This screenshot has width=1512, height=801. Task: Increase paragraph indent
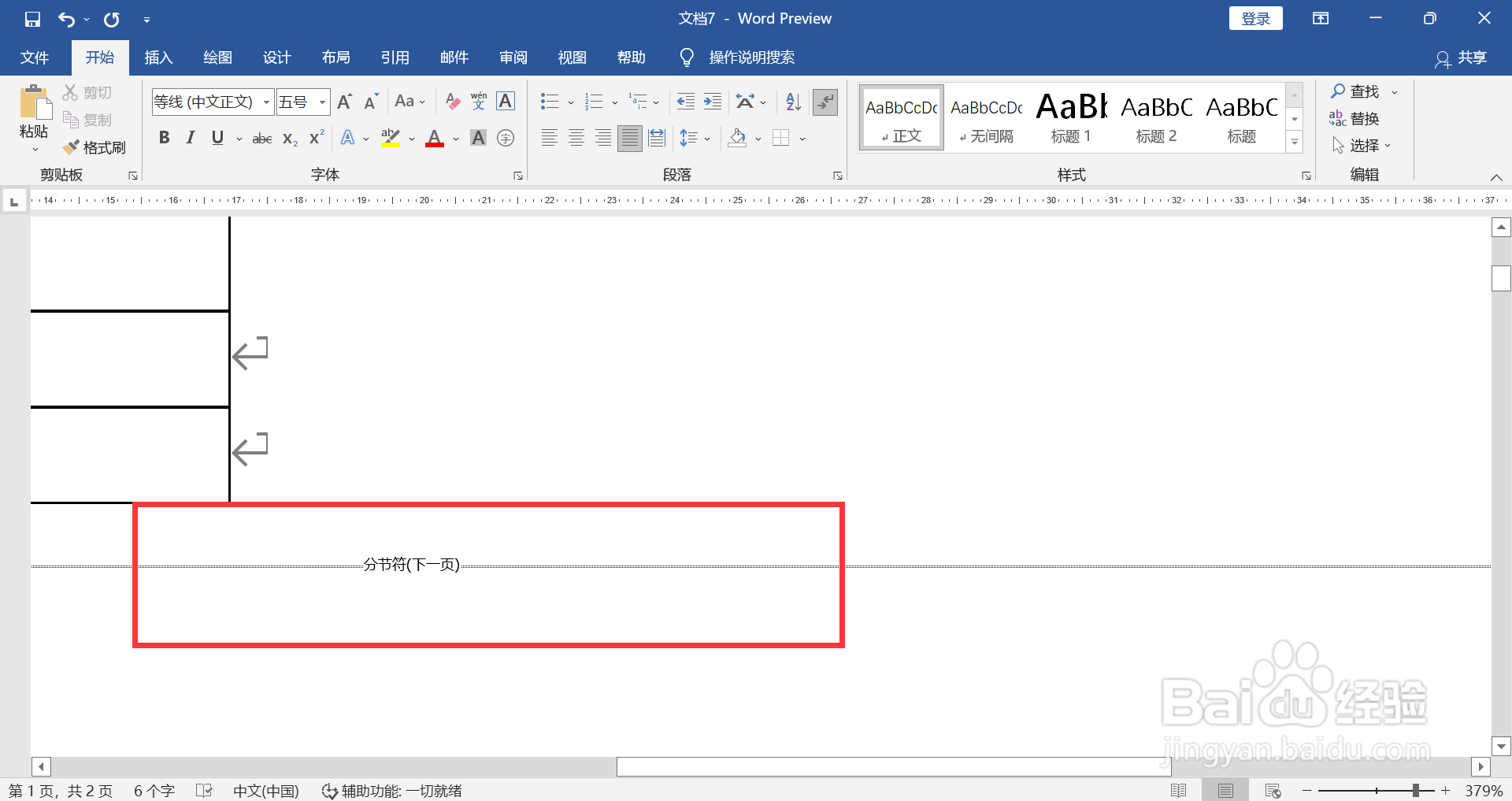(713, 102)
